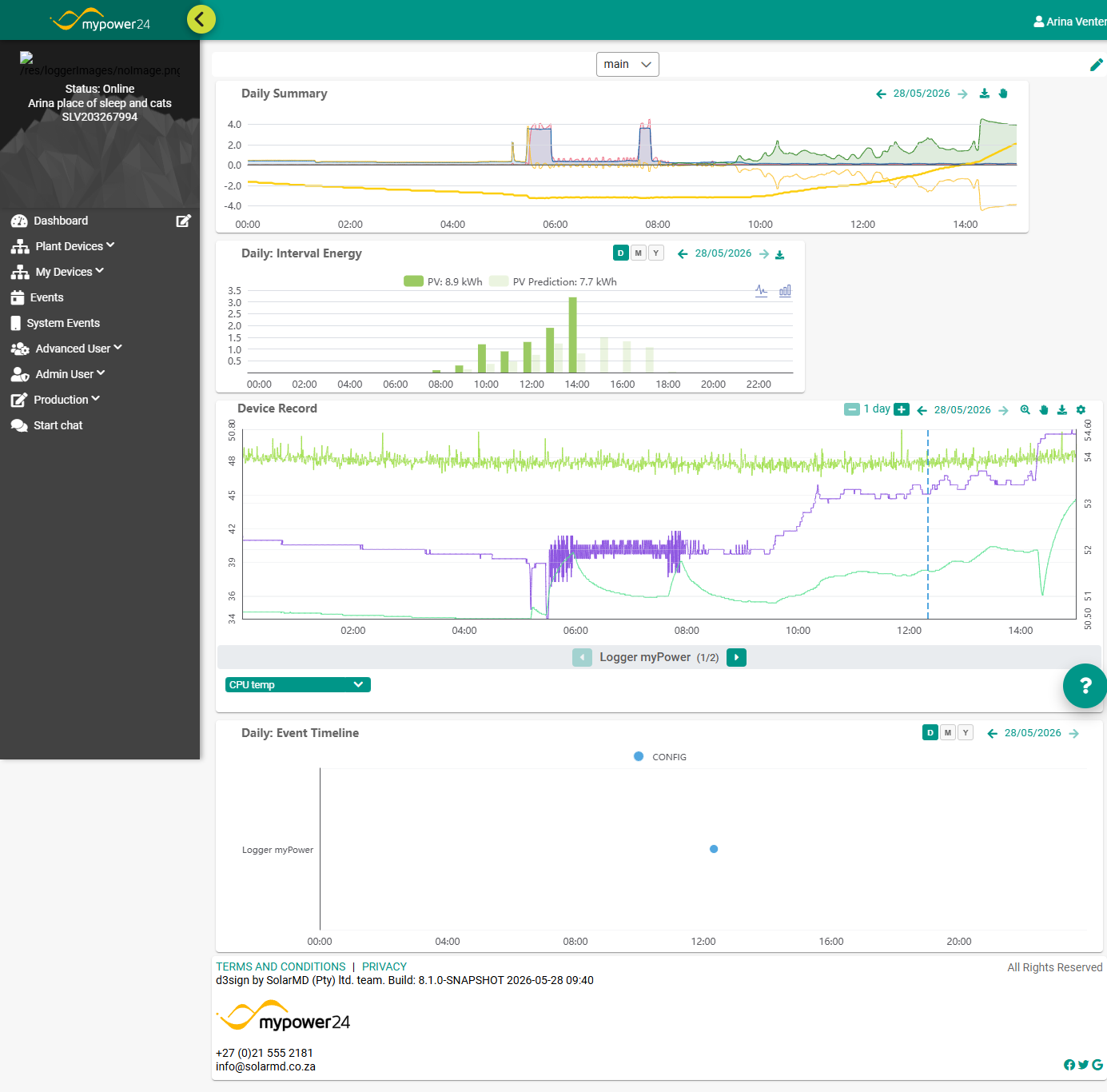Click the Daily Summary date 28/05/2026

(x=922, y=94)
